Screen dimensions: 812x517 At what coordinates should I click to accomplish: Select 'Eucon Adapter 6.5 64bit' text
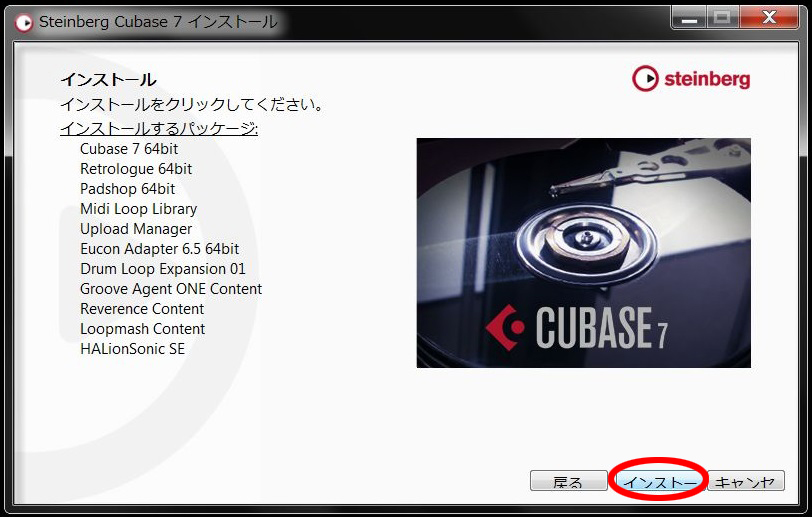tap(160, 249)
